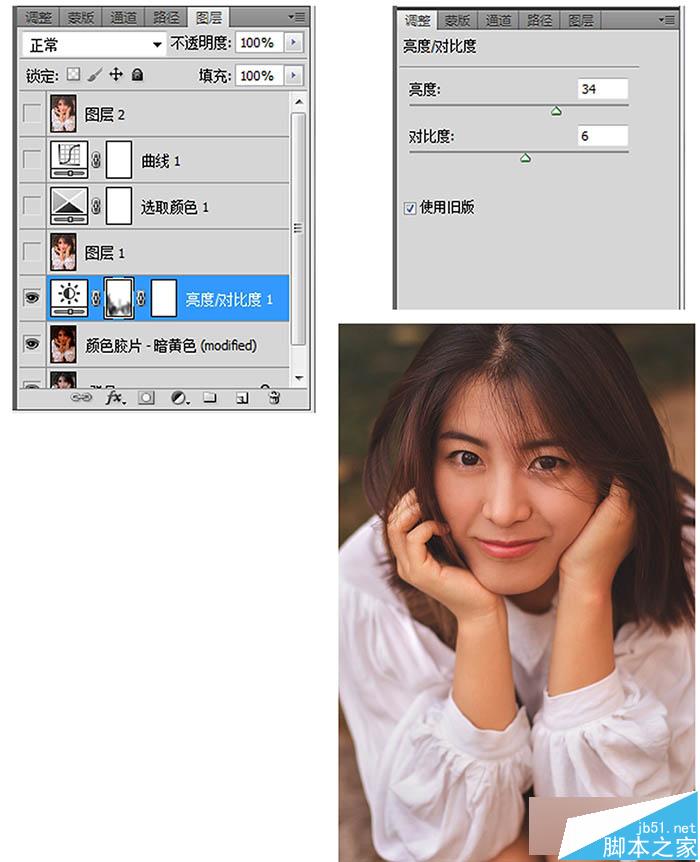
Task: Hide the 亮度/对比度 1 layer
Action: coord(32,298)
